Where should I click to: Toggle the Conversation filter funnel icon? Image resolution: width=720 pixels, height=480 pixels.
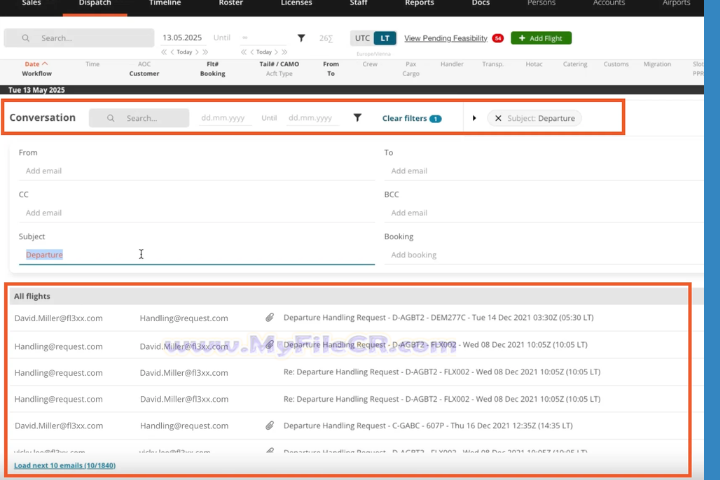click(357, 118)
